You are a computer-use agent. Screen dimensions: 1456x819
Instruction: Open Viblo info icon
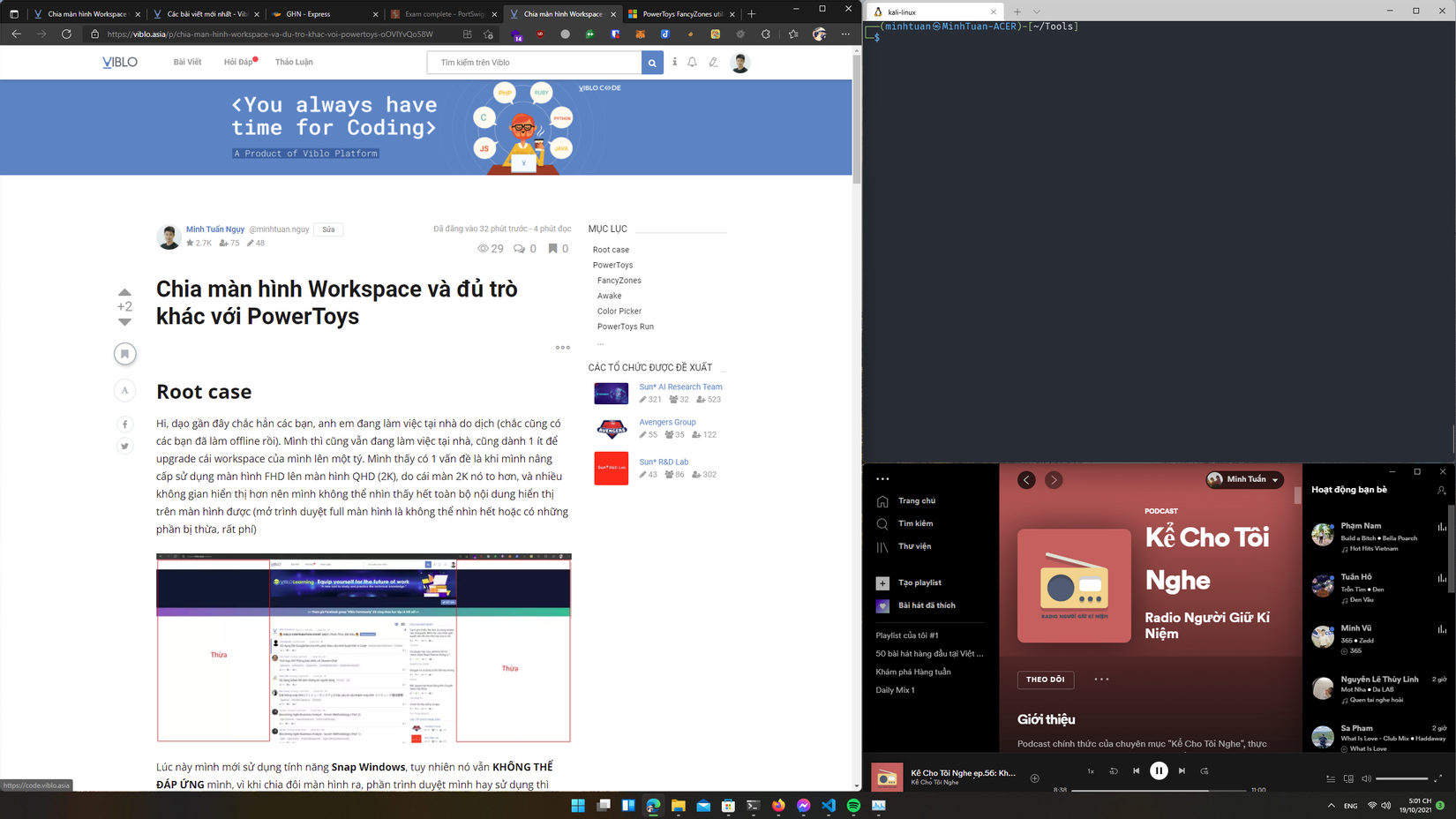[x=675, y=63]
